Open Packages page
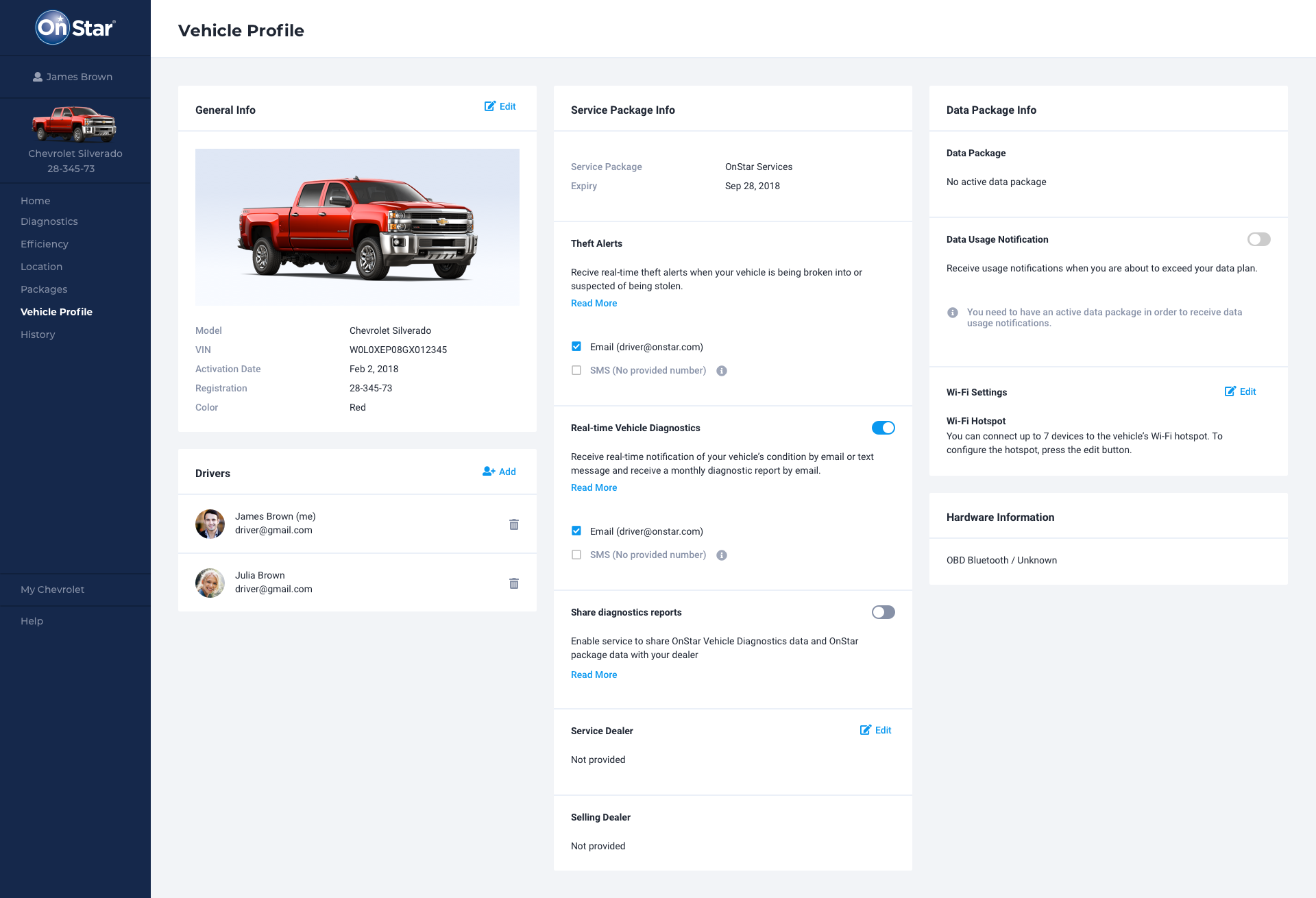This screenshot has width=1316, height=898. (44, 289)
